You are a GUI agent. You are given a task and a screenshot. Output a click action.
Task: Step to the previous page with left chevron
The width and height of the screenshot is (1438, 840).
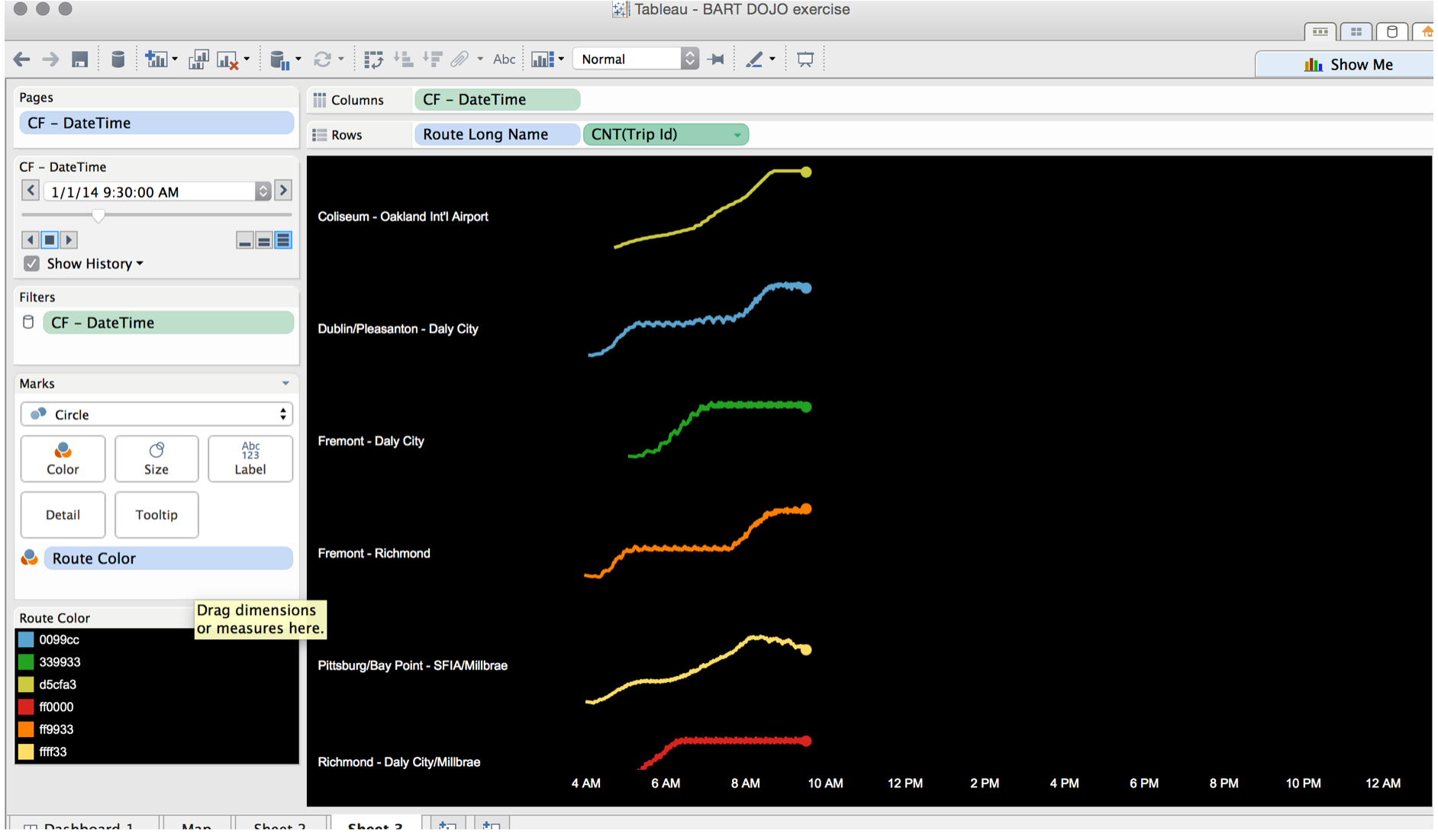[31, 190]
